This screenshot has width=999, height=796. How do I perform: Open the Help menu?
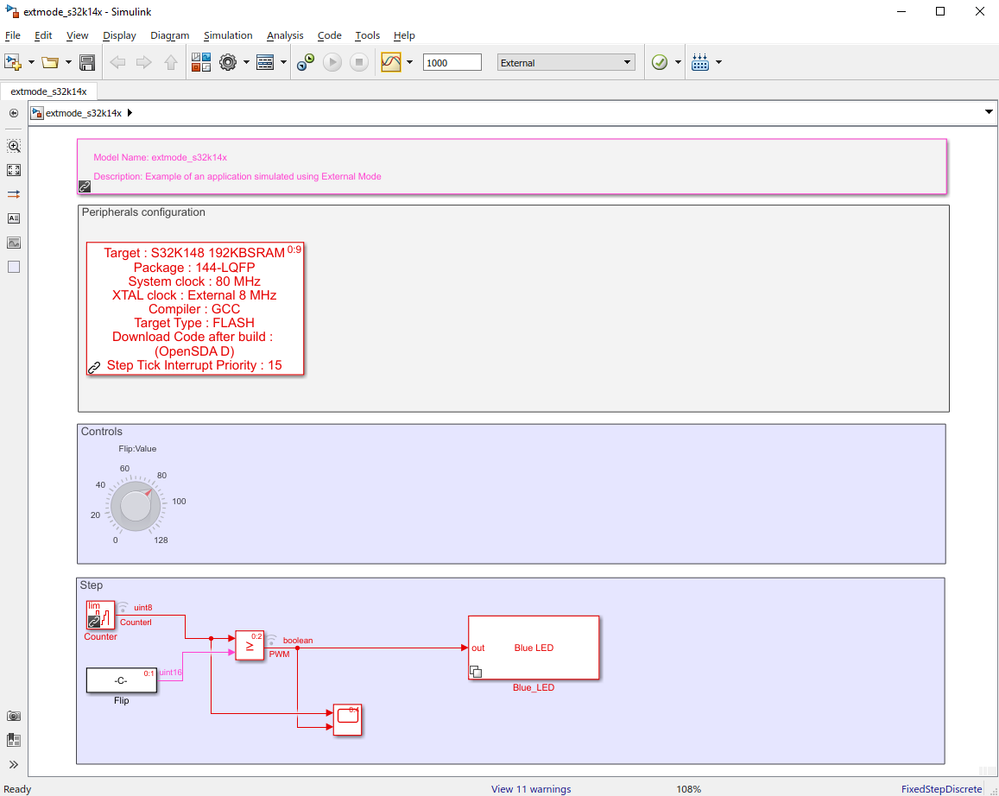pyautogui.click(x=404, y=36)
